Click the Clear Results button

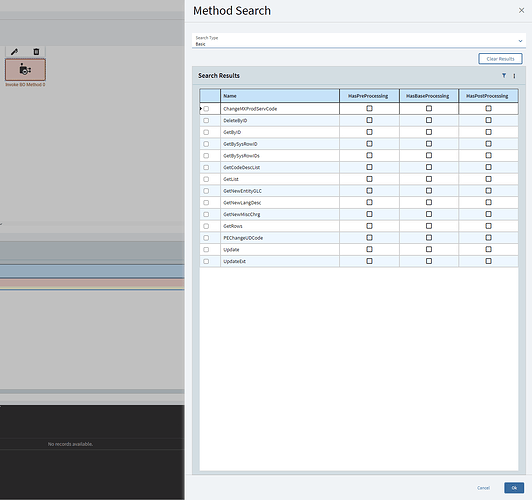pos(500,59)
